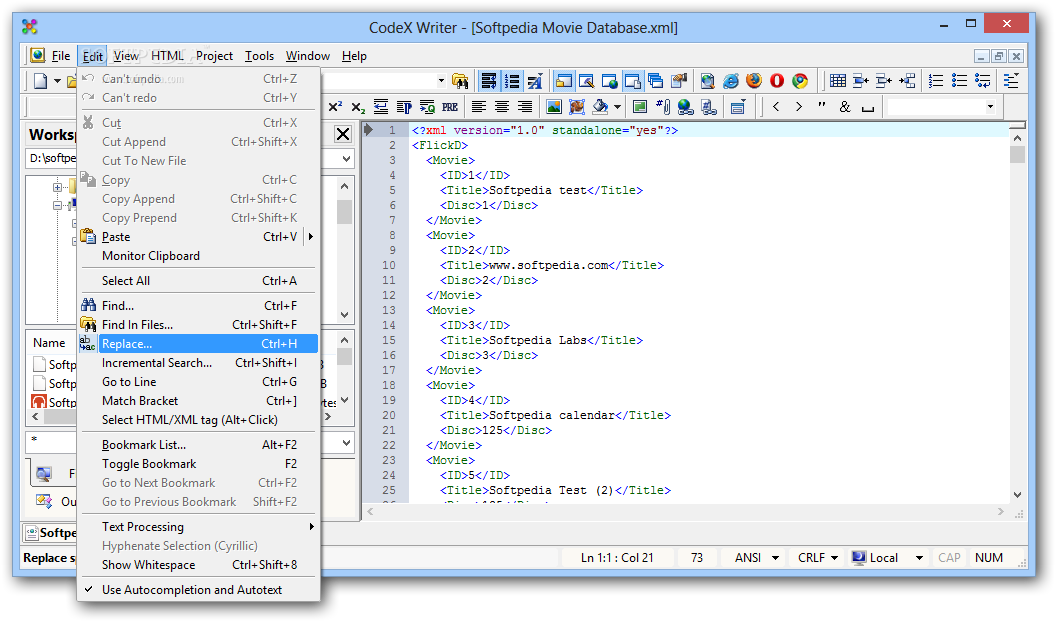The width and height of the screenshot is (1056, 622).
Task: Select Match Bracket entry
Action: [x=200, y=401]
